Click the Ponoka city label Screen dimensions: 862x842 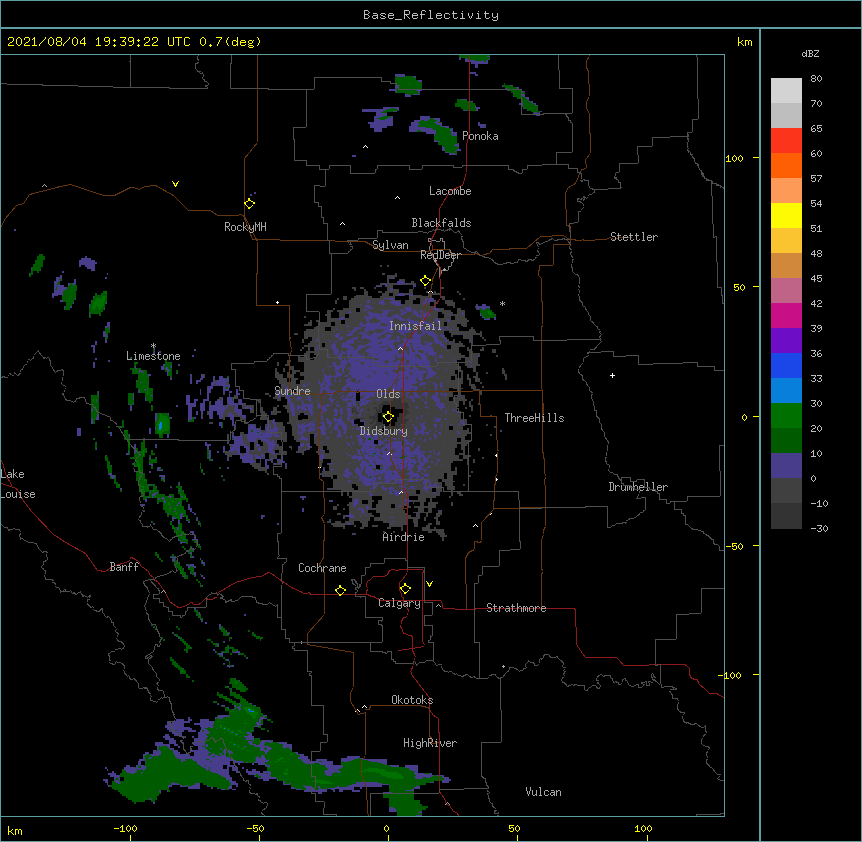(x=480, y=136)
